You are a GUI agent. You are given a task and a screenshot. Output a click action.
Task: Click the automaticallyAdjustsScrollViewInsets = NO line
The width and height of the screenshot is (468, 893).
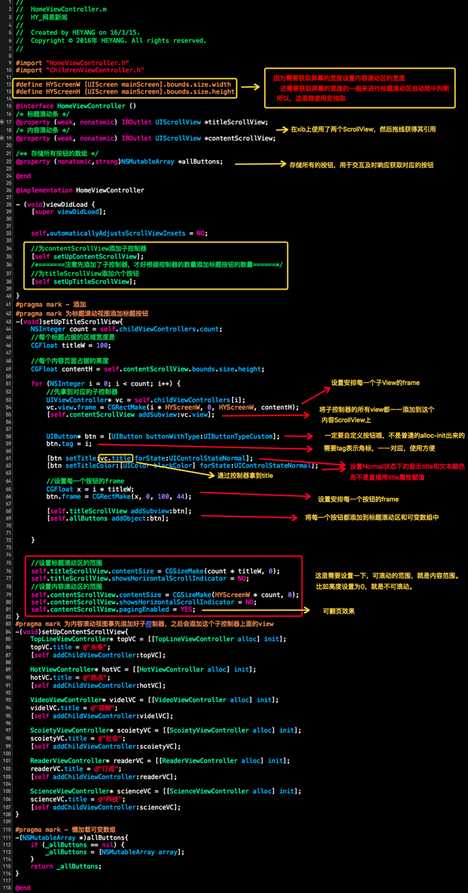pos(119,233)
